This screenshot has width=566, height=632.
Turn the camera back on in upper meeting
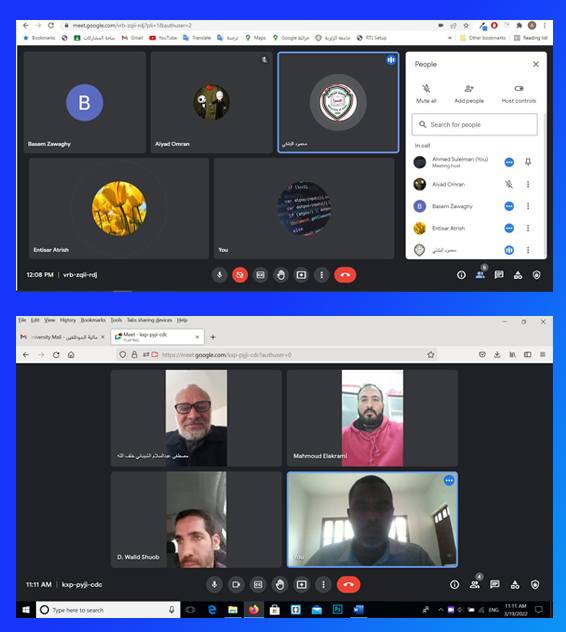(240, 275)
